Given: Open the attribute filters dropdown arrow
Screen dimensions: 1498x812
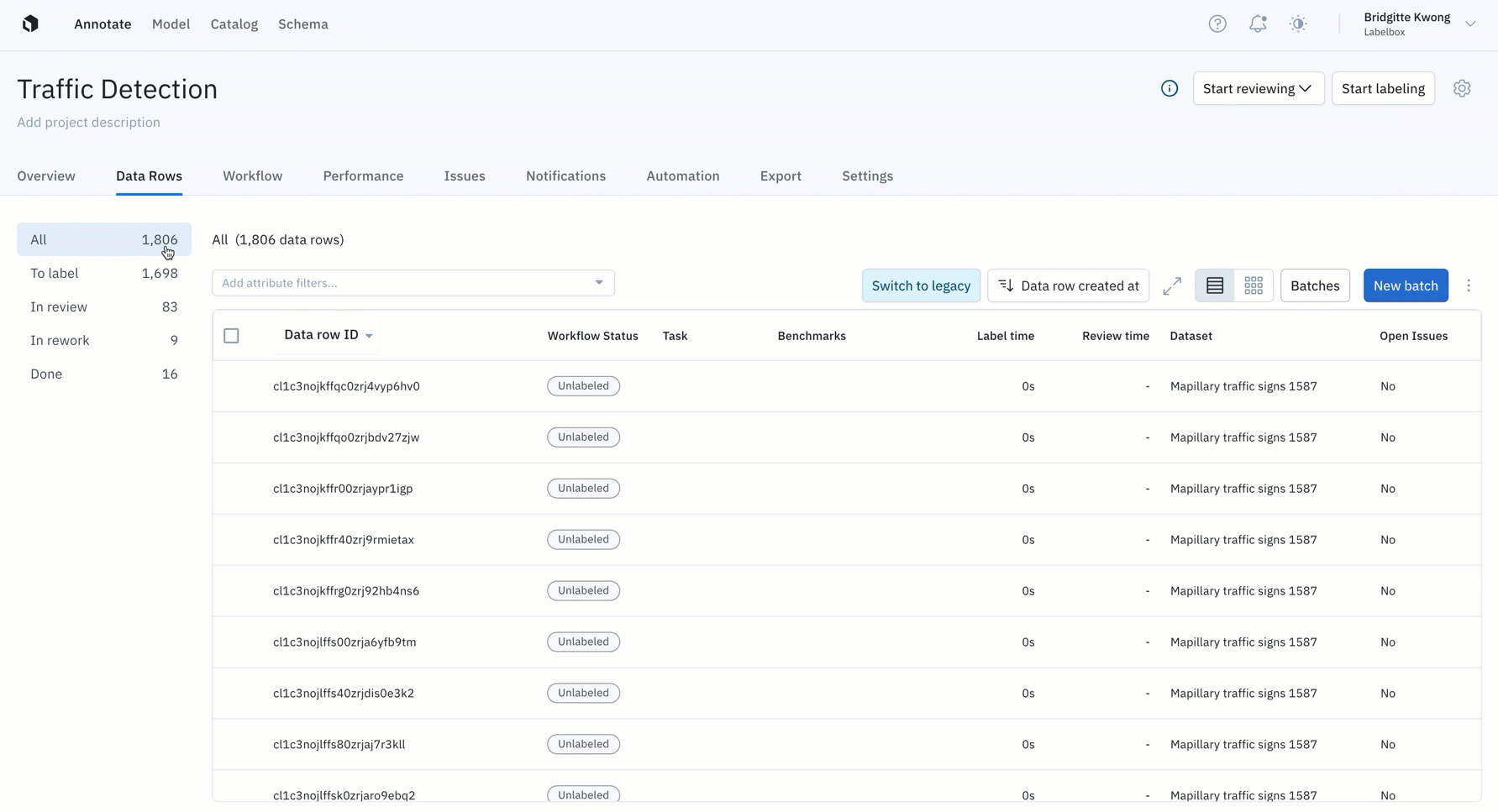Looking at the screenshot, I should point(599,283).
